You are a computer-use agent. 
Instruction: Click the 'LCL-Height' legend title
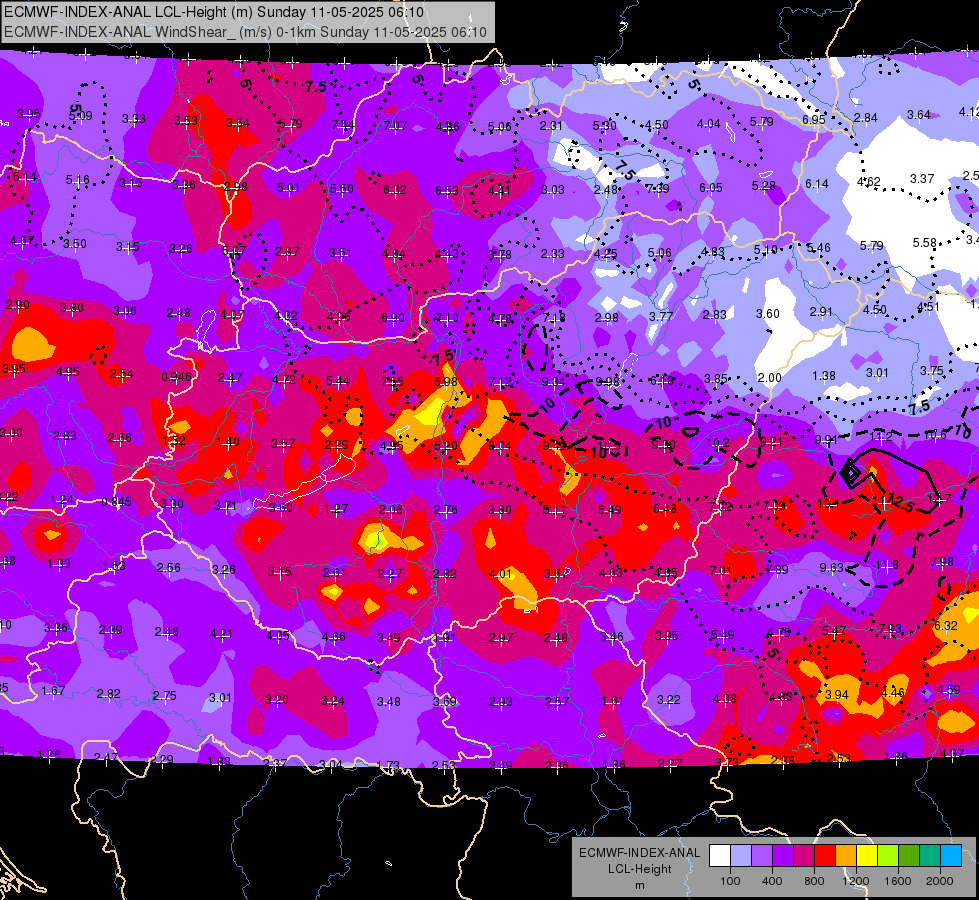pyautogui.click(x=639, y=869)
